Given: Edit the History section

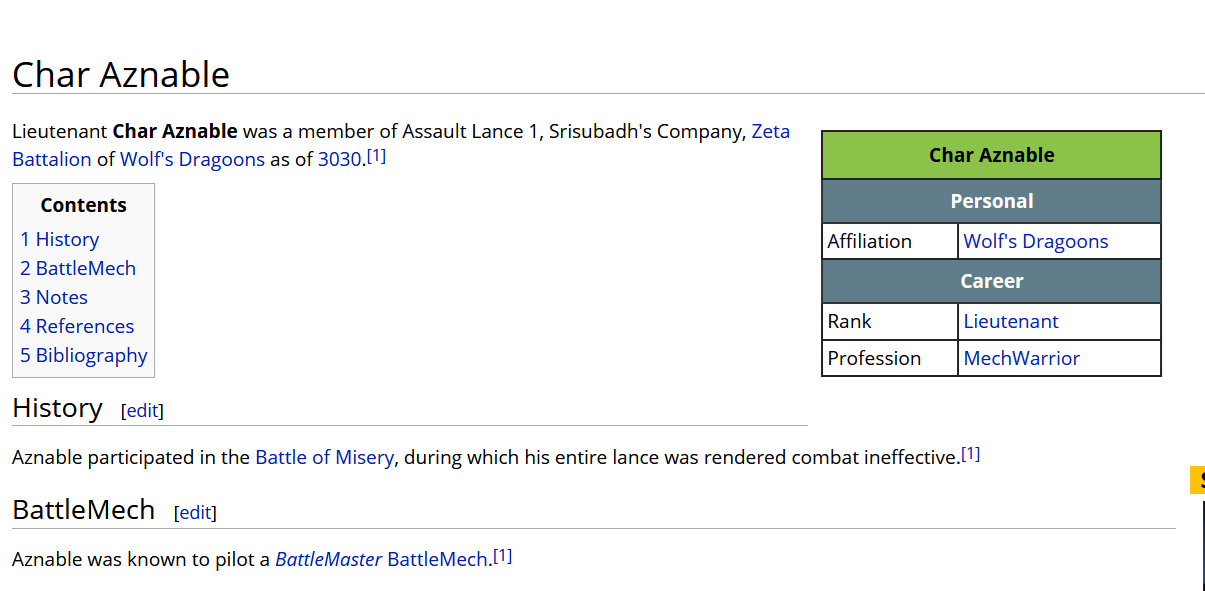Looking at the screenshot, I should coord(142,410).
